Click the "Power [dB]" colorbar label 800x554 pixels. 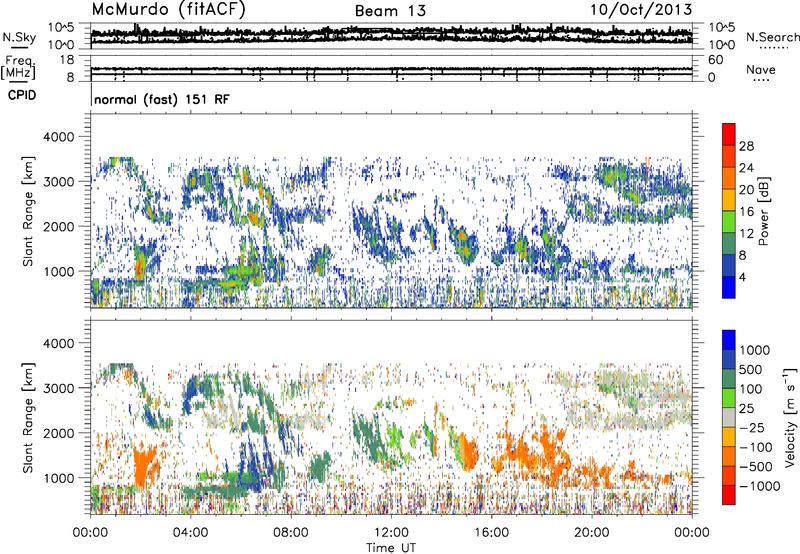coord(763,211)
